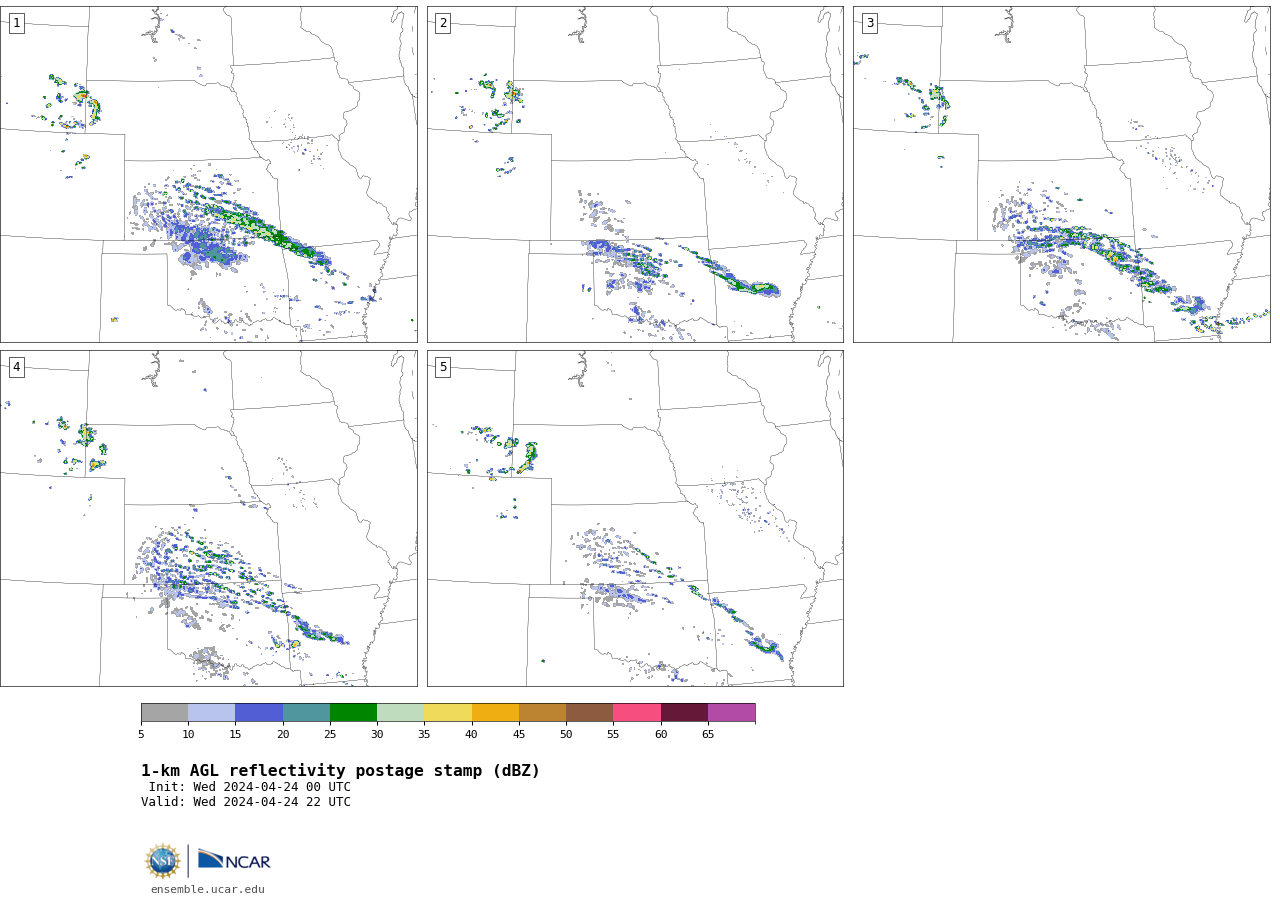Viewport: 1280px width, 901px height.
Task: Select the tan 45-50 dBZ swatch
Action: [x=542, y=712]
